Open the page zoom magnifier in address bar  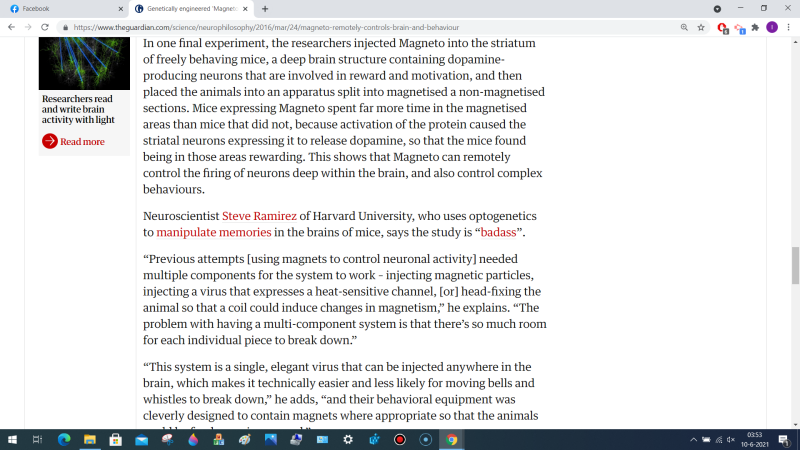[684, 28]
